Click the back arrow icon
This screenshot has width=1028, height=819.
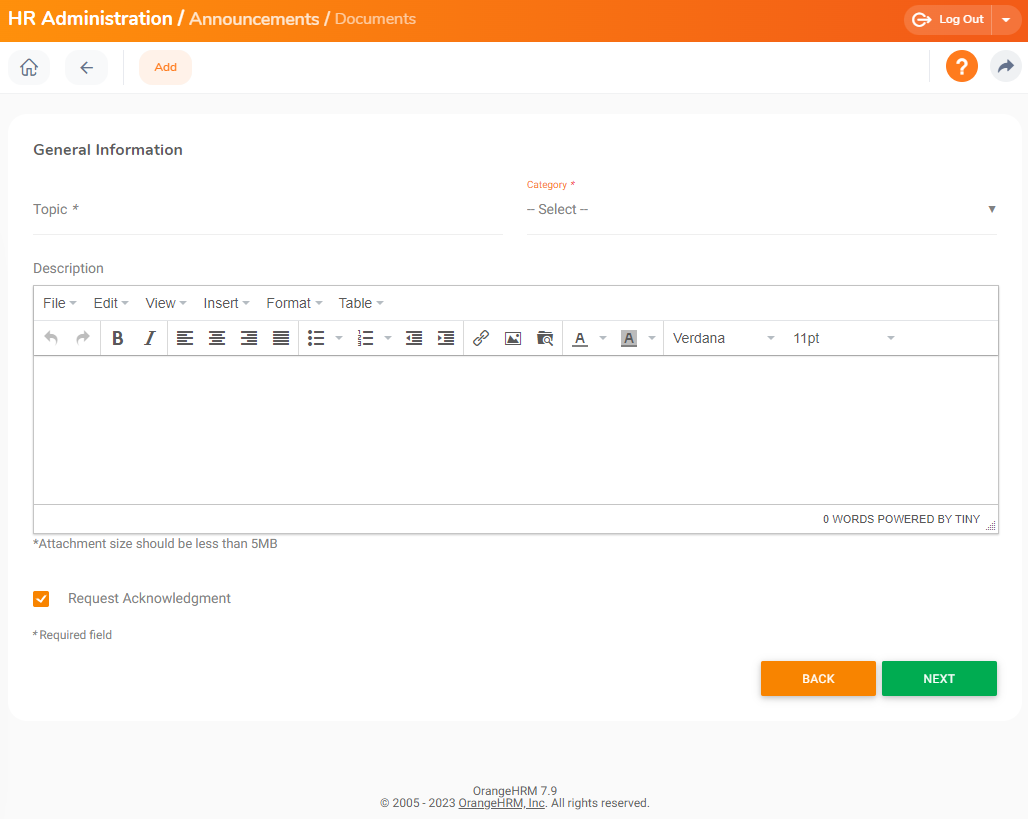tap(86, 67)
